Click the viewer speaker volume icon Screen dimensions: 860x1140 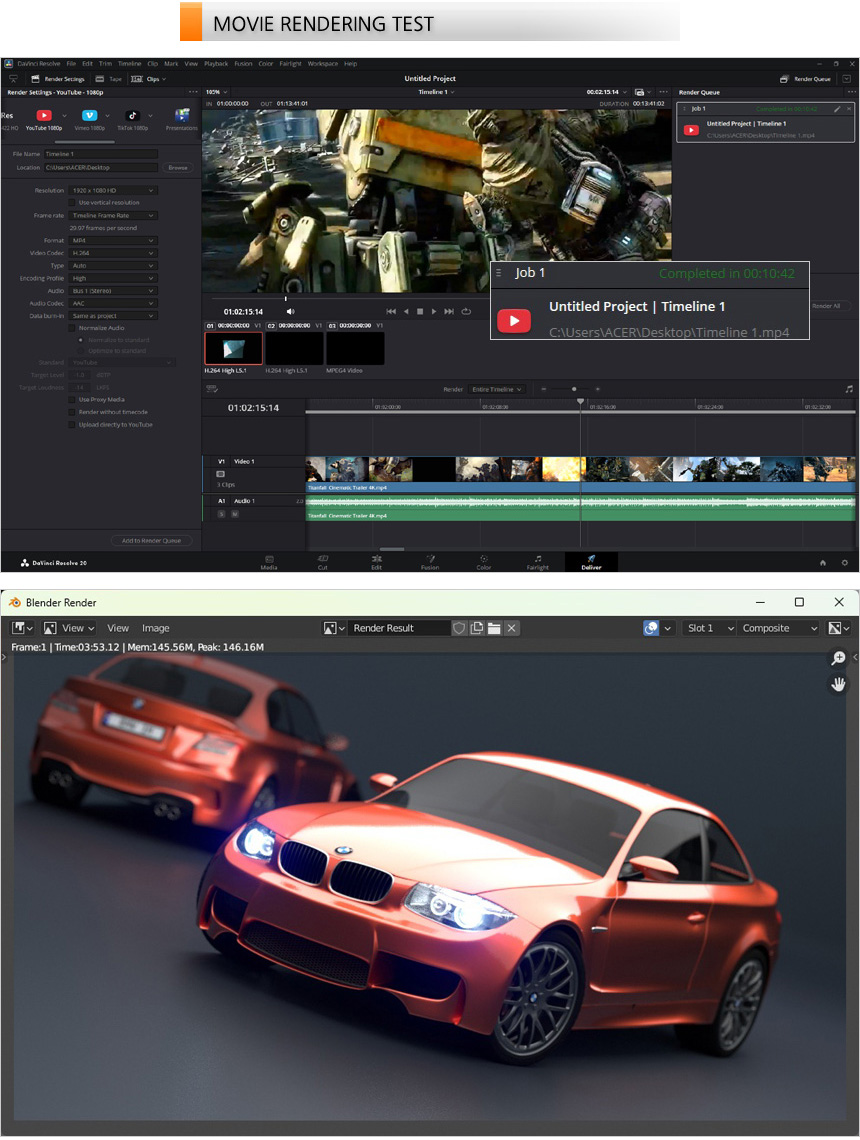tap(291, 311)
